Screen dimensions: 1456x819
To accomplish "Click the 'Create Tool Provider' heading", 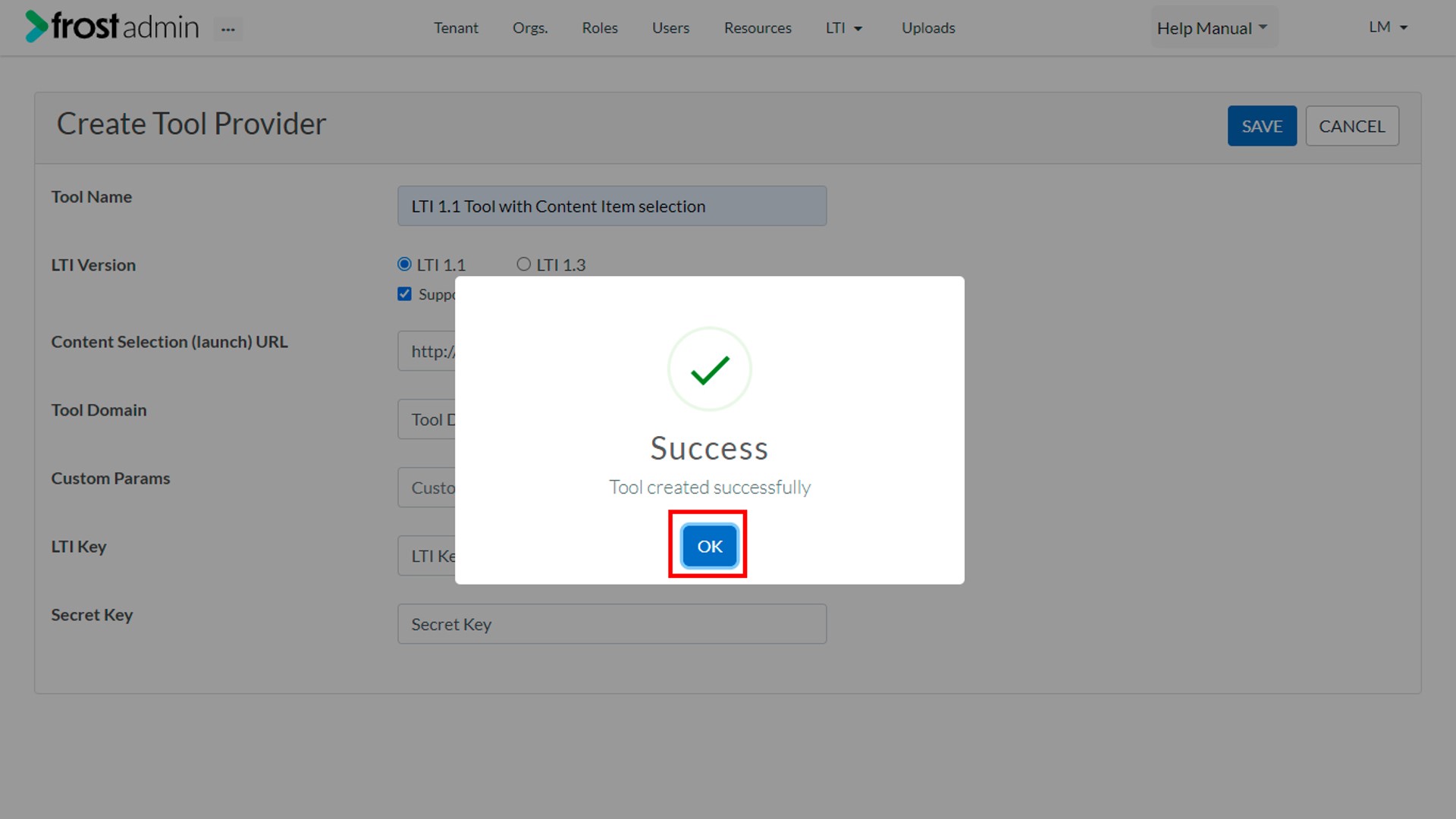I will 191,124.
